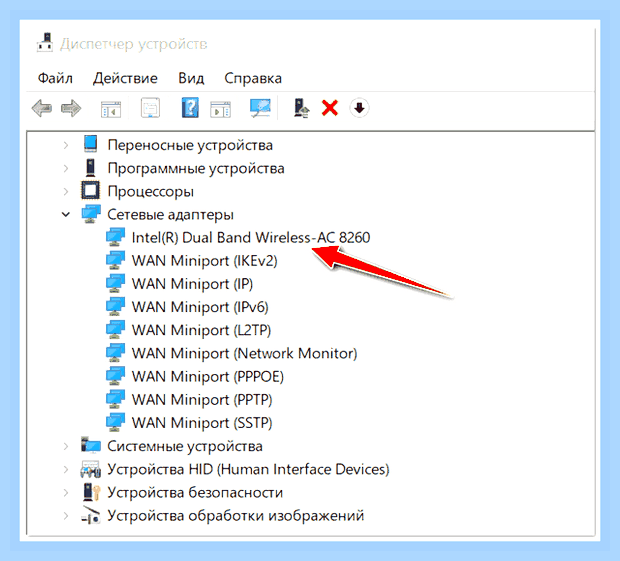
Task: Click the WAN Miniport (IKEv2) adapter icon
Action: coord(115,260)
